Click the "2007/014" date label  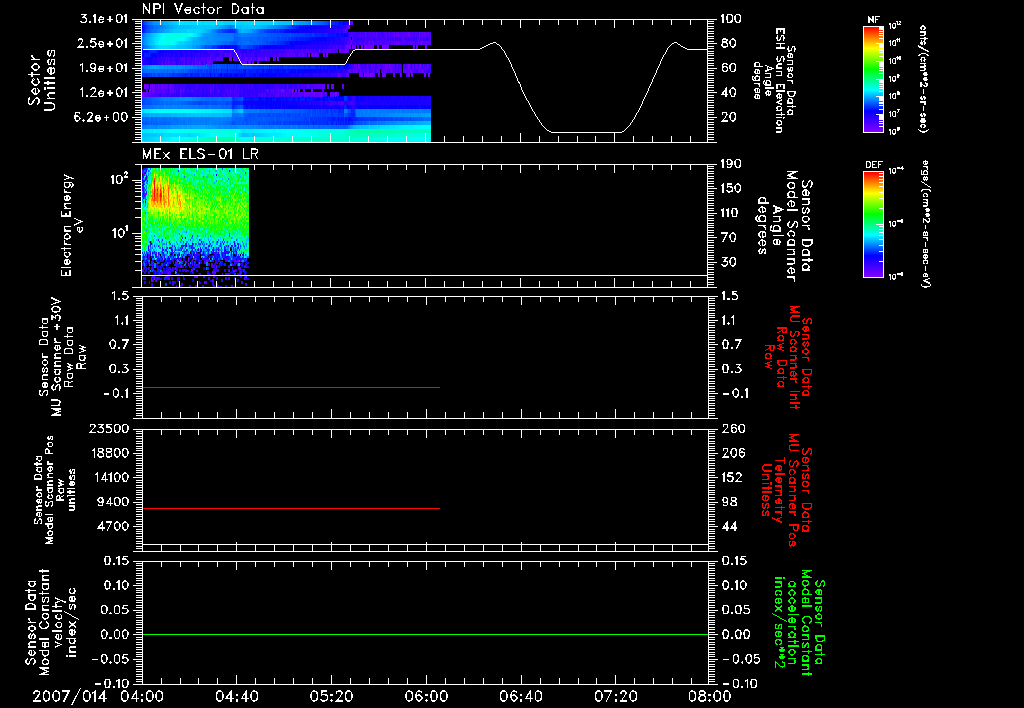pyautogui.click(x=69, y=697)
